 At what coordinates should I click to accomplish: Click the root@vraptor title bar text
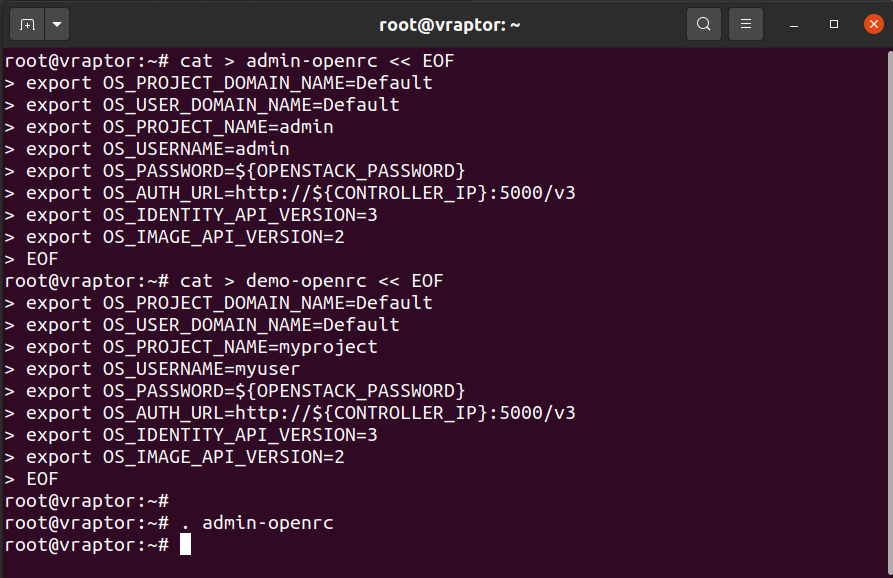click(x=449, y=25)
